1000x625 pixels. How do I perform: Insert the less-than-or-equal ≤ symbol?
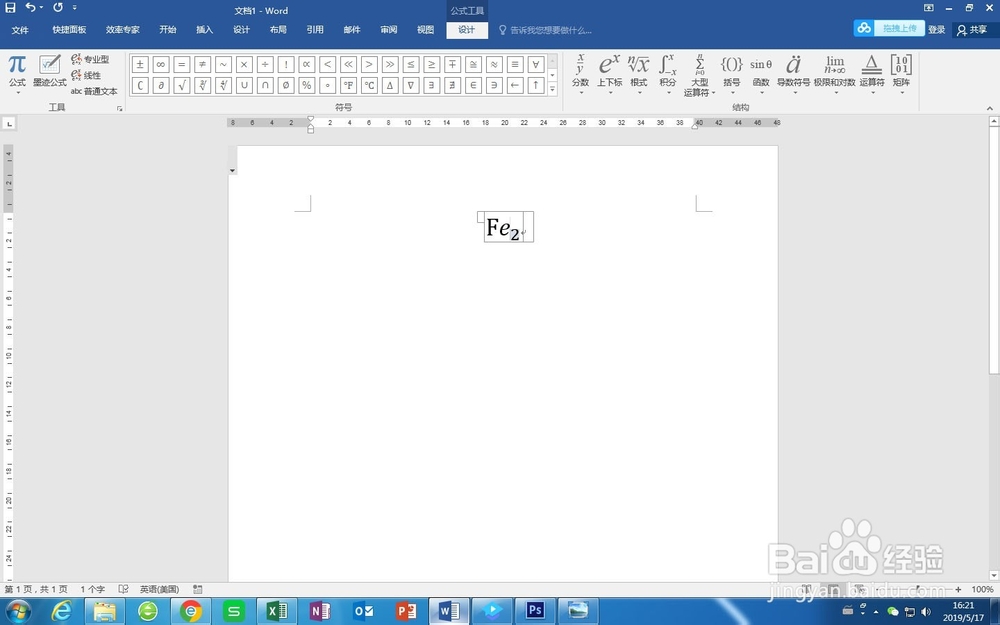point(411,64)
